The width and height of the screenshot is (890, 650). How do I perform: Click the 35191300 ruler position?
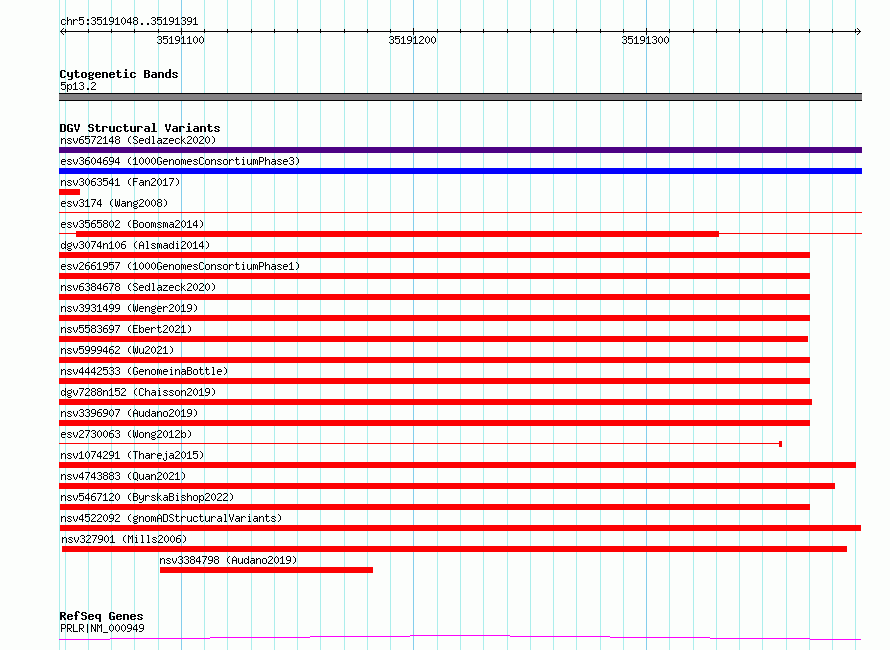645,40
